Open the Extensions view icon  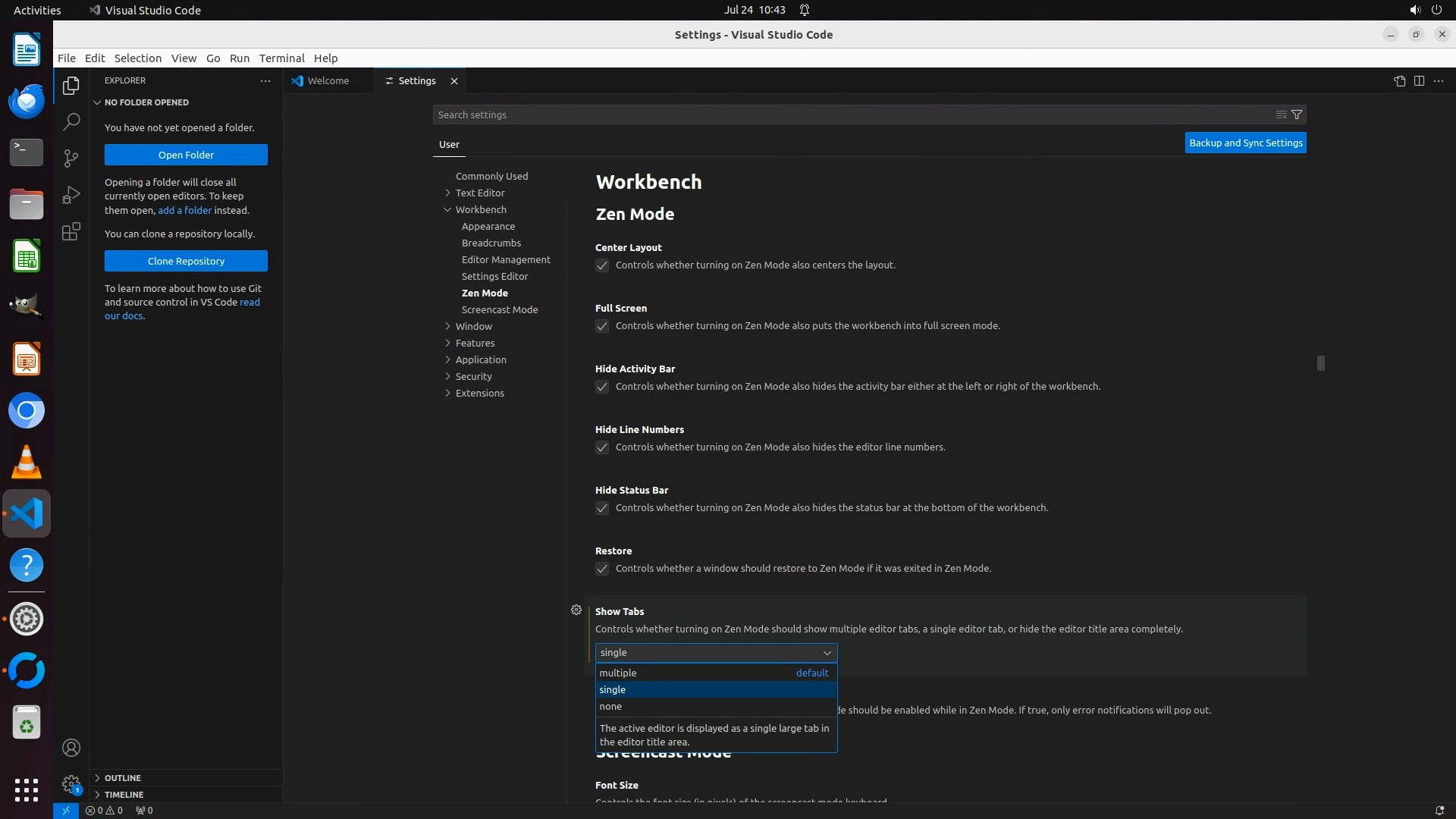click(71, 231)
